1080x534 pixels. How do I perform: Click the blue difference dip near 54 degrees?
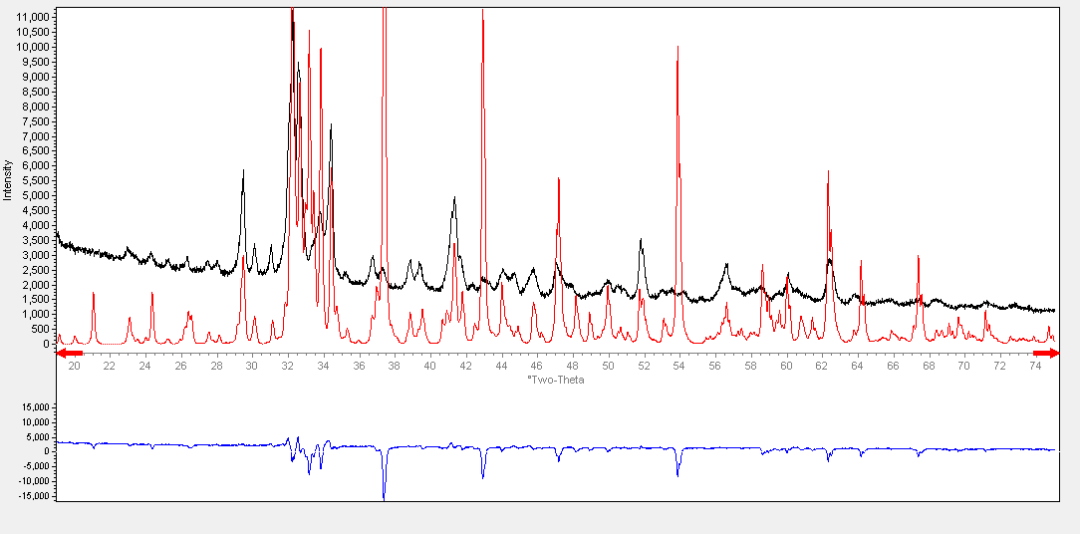pyautogui.click(x=678, y=472)
